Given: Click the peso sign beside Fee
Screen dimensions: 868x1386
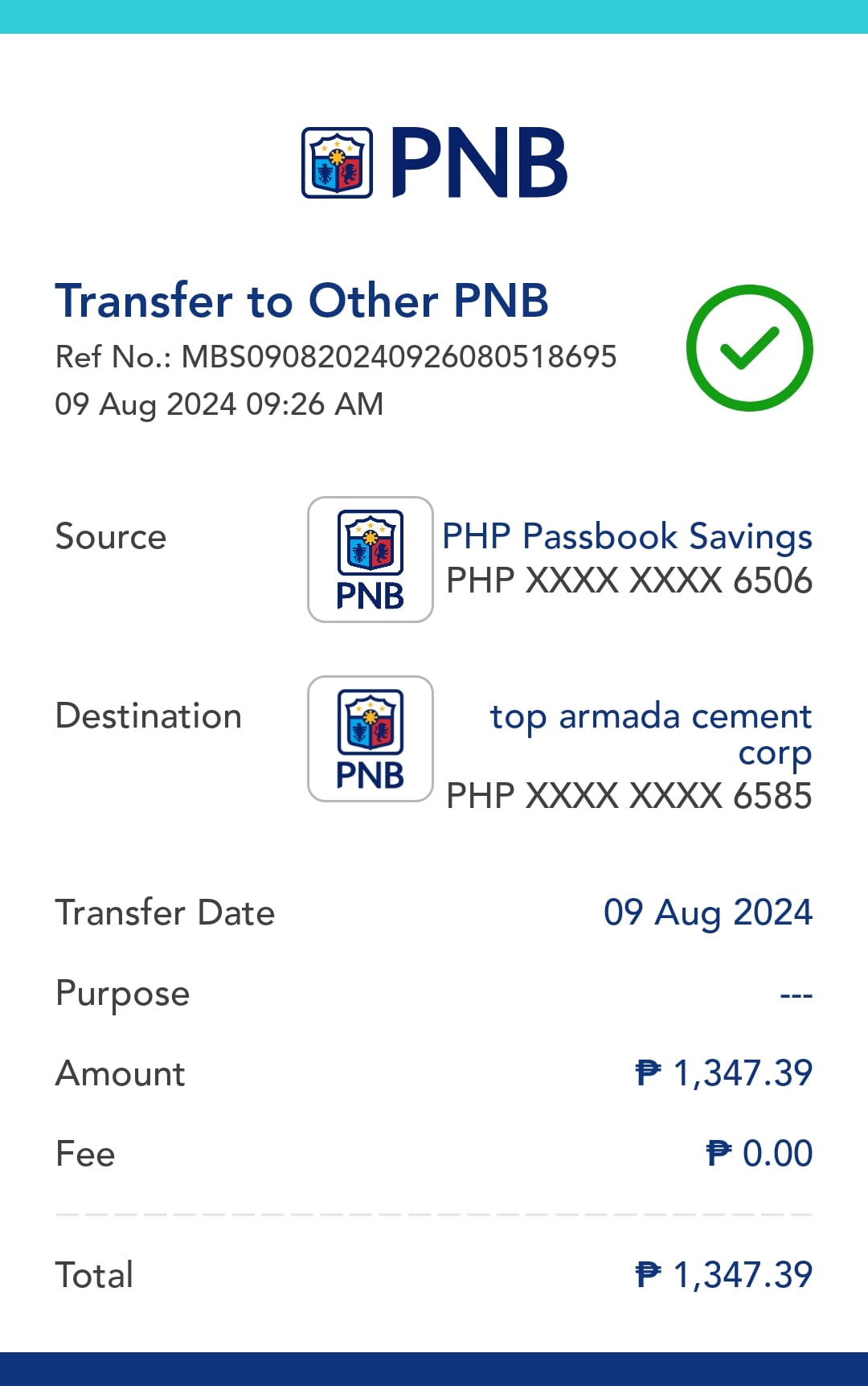Looking at the screenshot, I should click(719, 1153).
